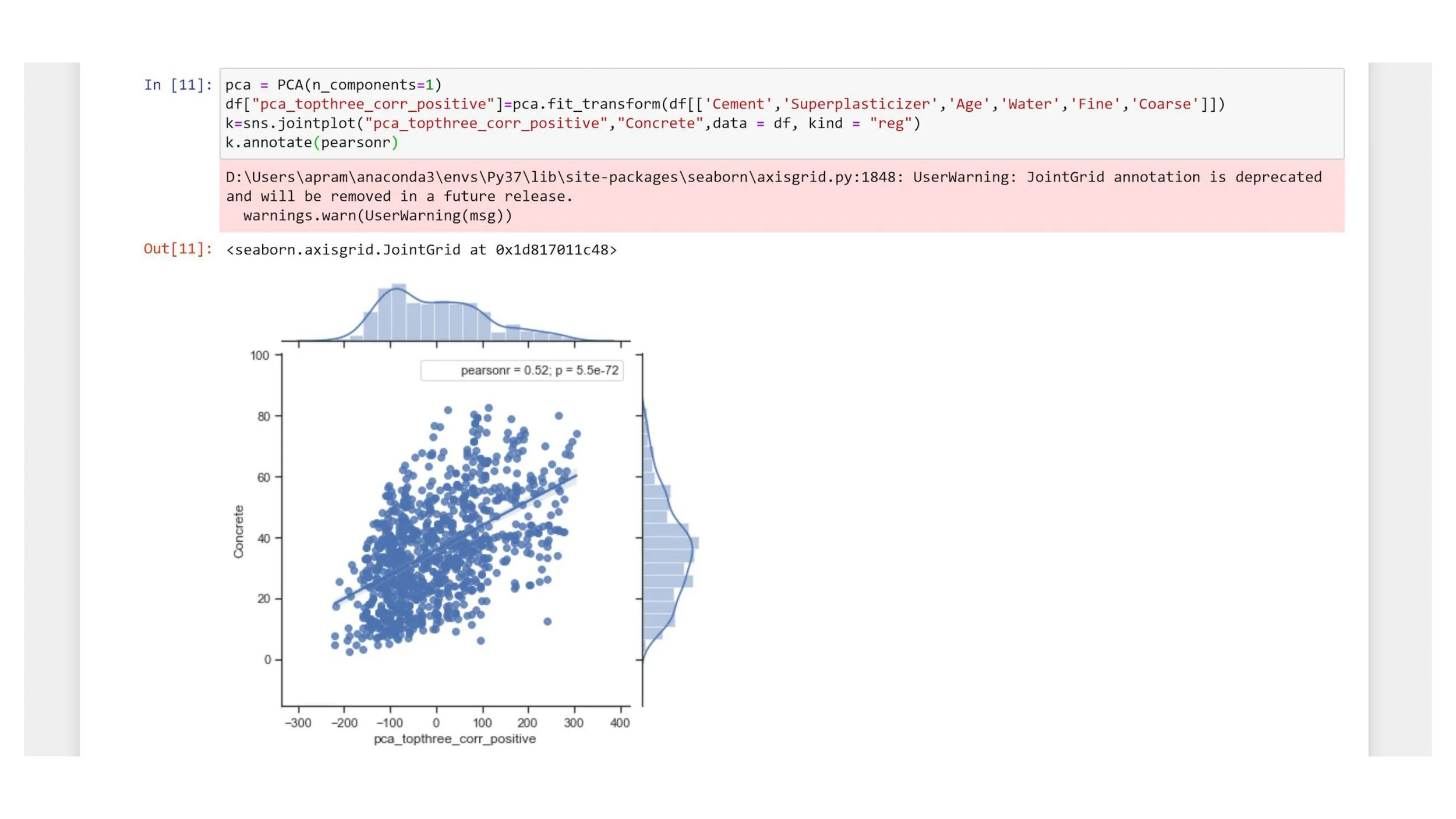The image size is (1456, 819).
Task: Click the 'Superplasticizer' string in the code
Action: 860,104
